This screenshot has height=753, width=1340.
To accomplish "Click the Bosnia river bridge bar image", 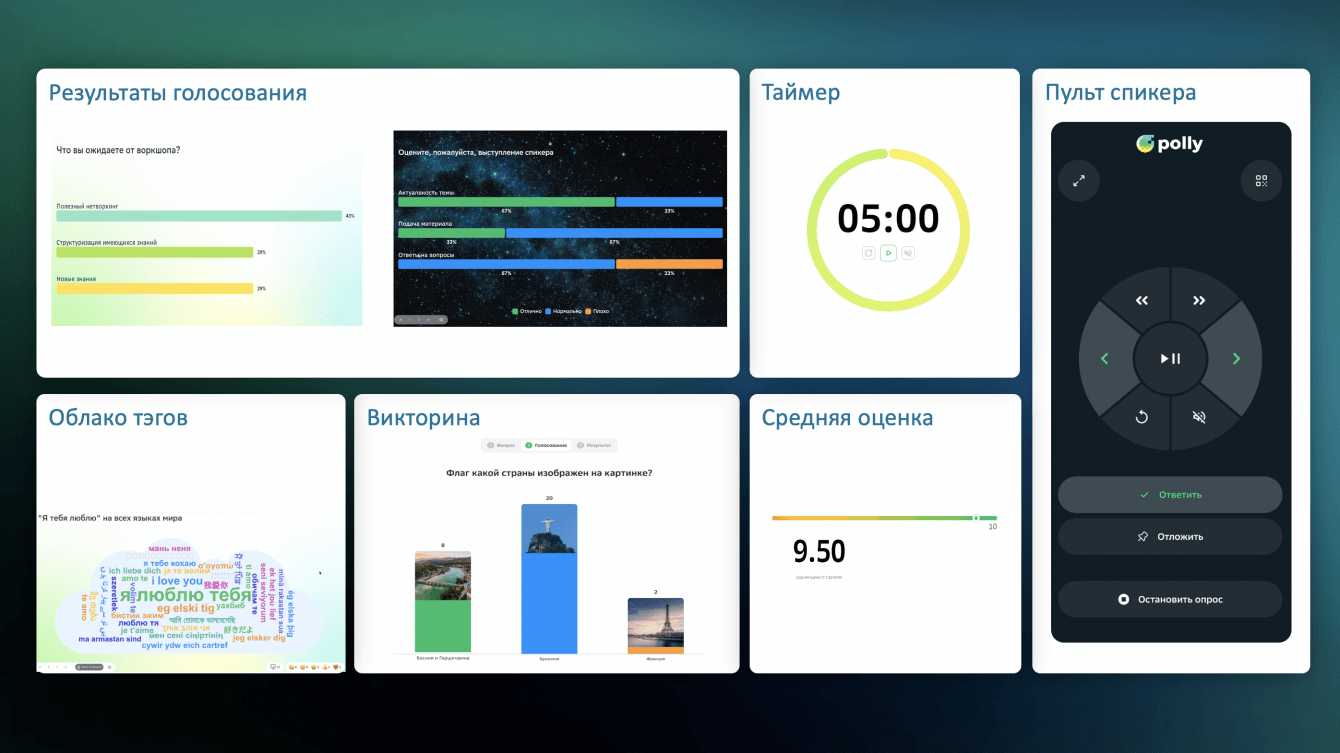I will click(x=443, y=576).
